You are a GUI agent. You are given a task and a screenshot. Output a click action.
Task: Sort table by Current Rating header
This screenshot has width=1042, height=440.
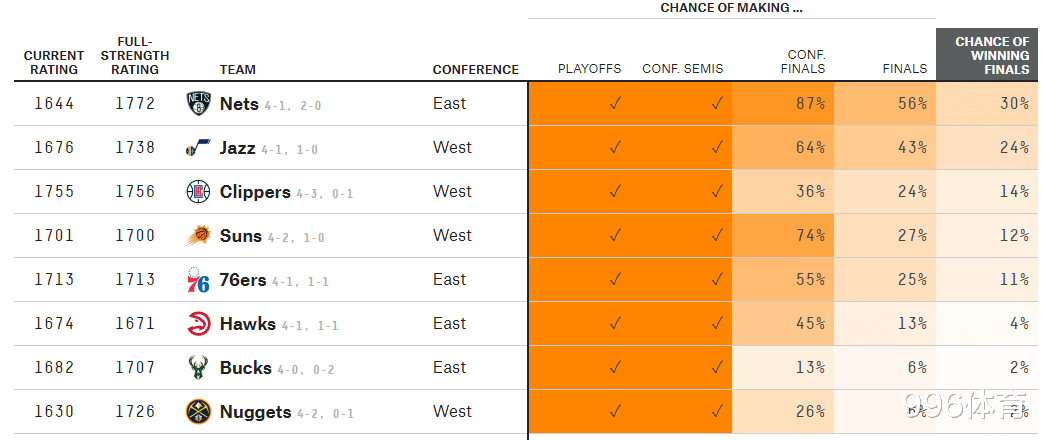pos(54,62)
